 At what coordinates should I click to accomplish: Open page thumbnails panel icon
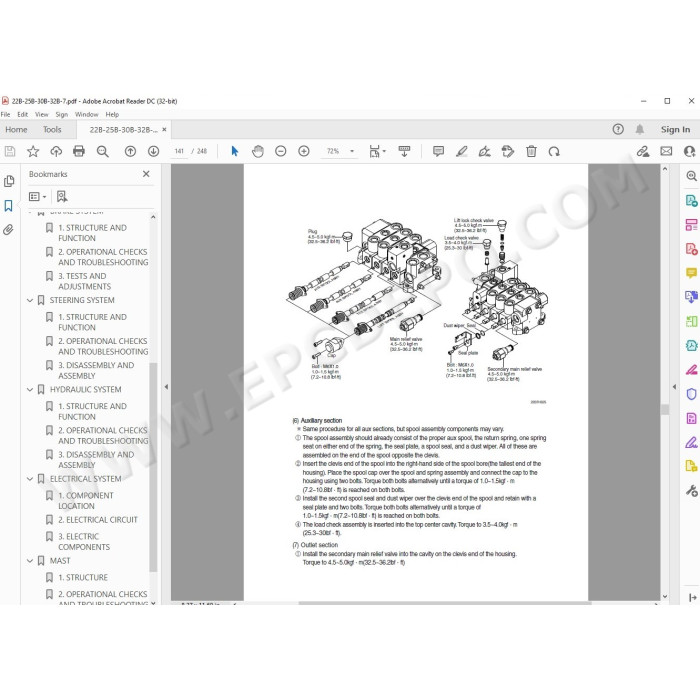click(x=9, y=181)
